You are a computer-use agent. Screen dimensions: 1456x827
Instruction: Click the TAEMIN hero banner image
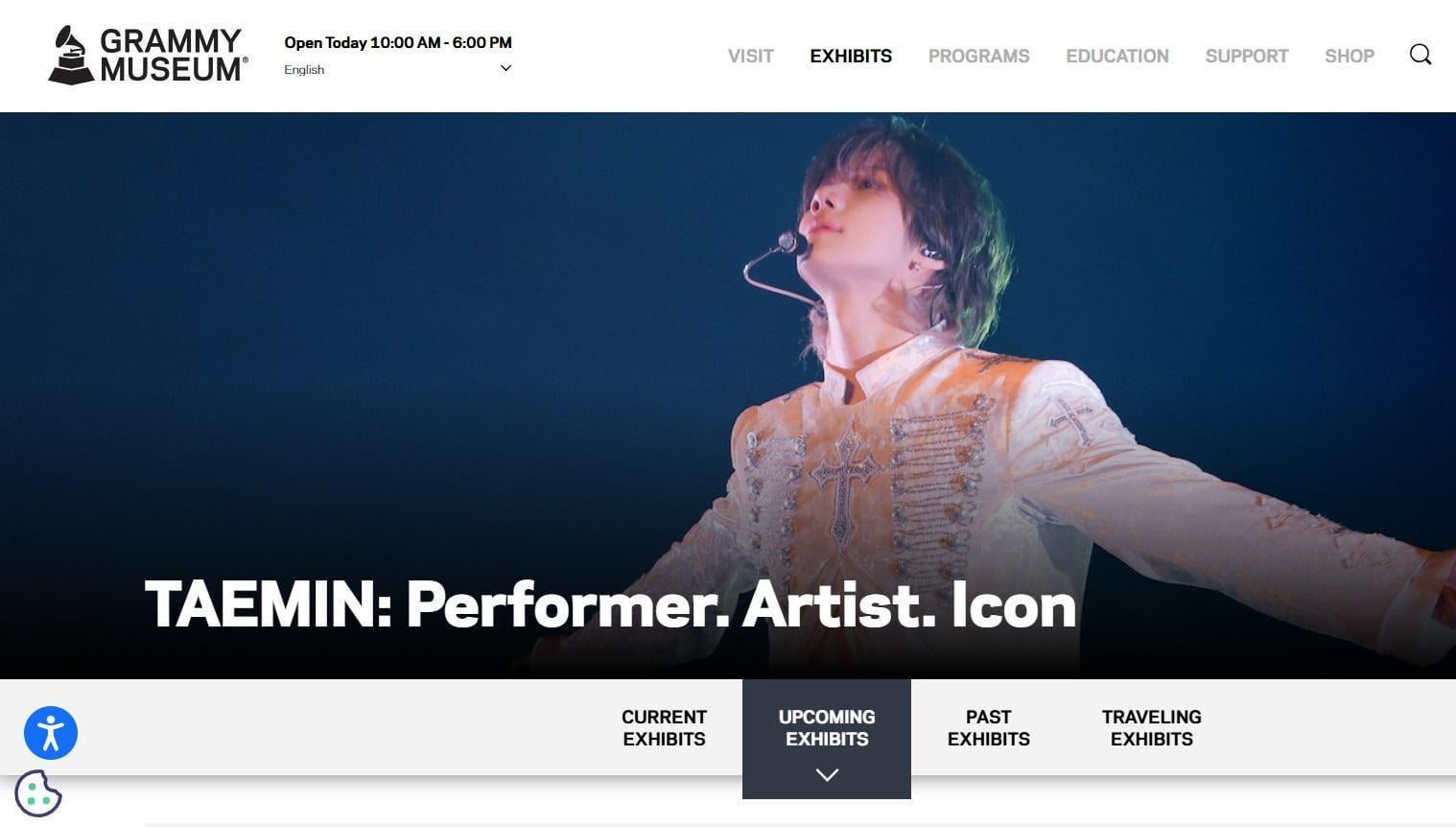(x=728, y=395)
